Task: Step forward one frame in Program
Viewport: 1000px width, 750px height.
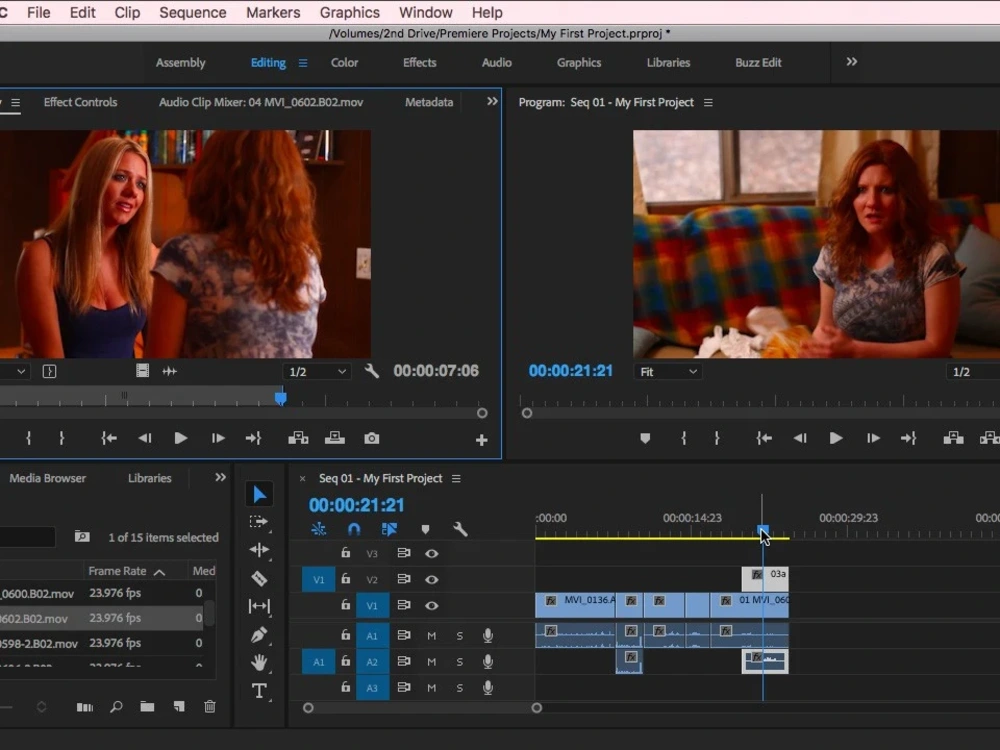Action: pyautogui.click(x=873, y=438)
